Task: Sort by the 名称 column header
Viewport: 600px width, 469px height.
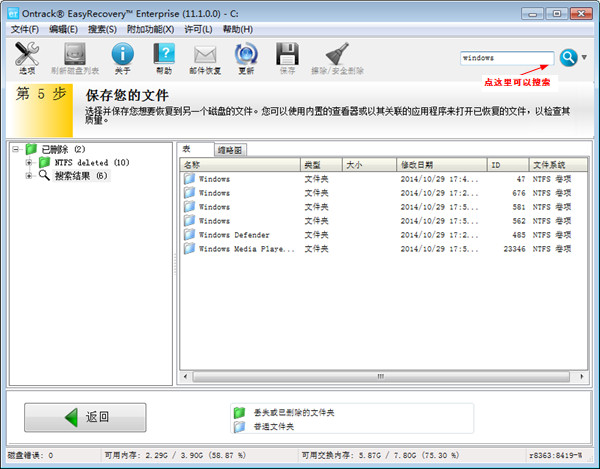Action: pyautogui.click(x=240, y=165)
